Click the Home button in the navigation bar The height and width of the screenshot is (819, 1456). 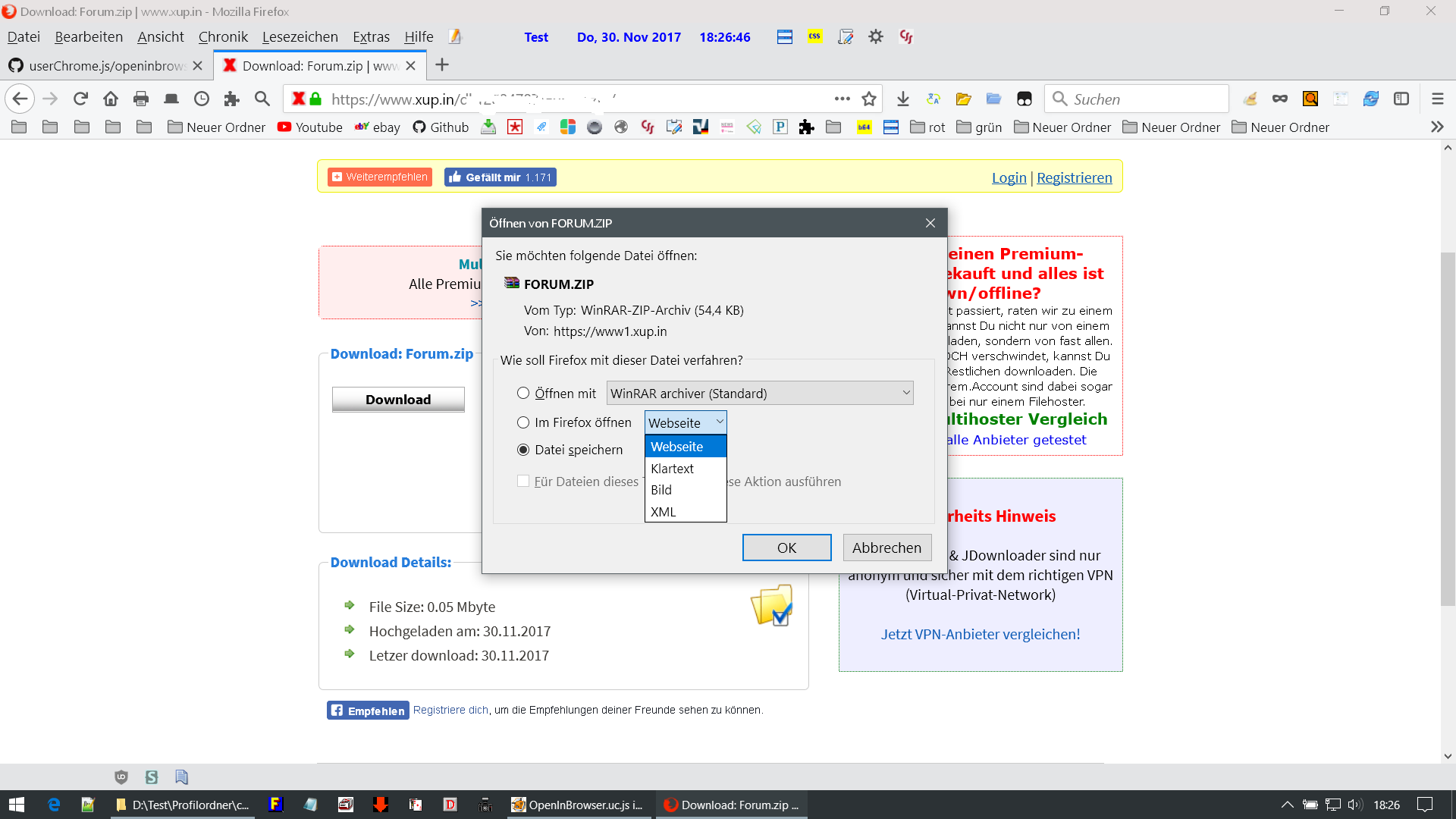[x=111, y=99]
